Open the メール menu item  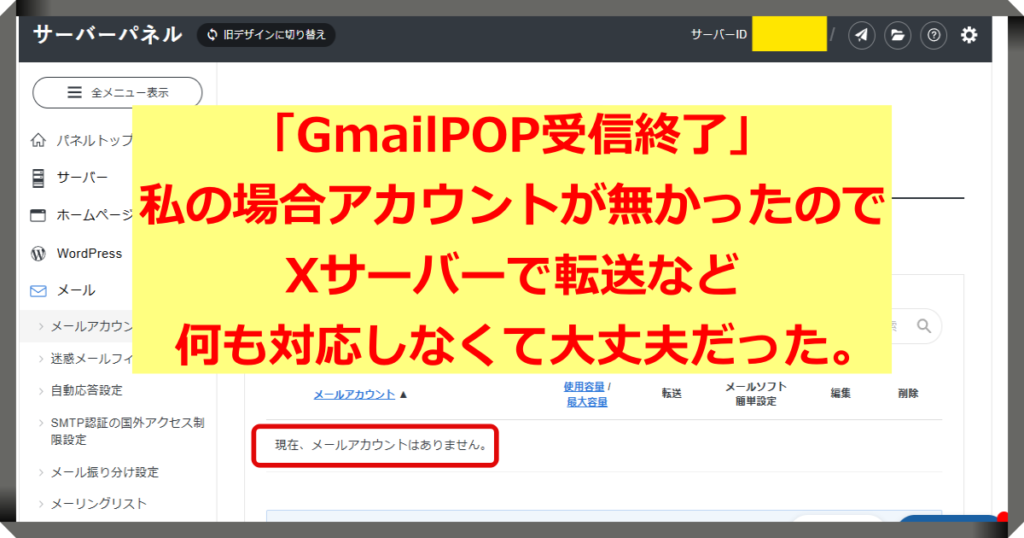[76, 291]
